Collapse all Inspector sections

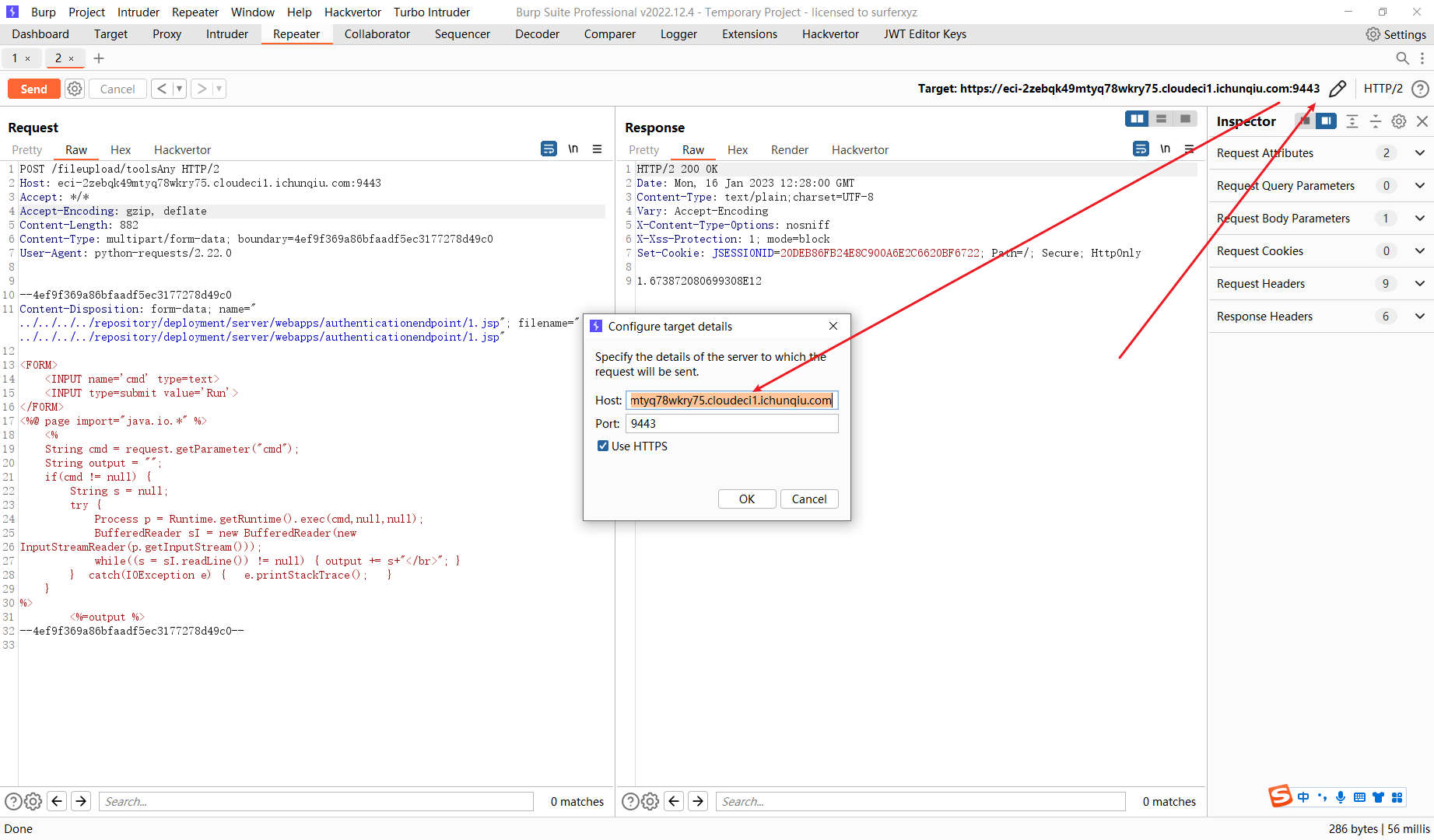click(x=1376, y=121)
